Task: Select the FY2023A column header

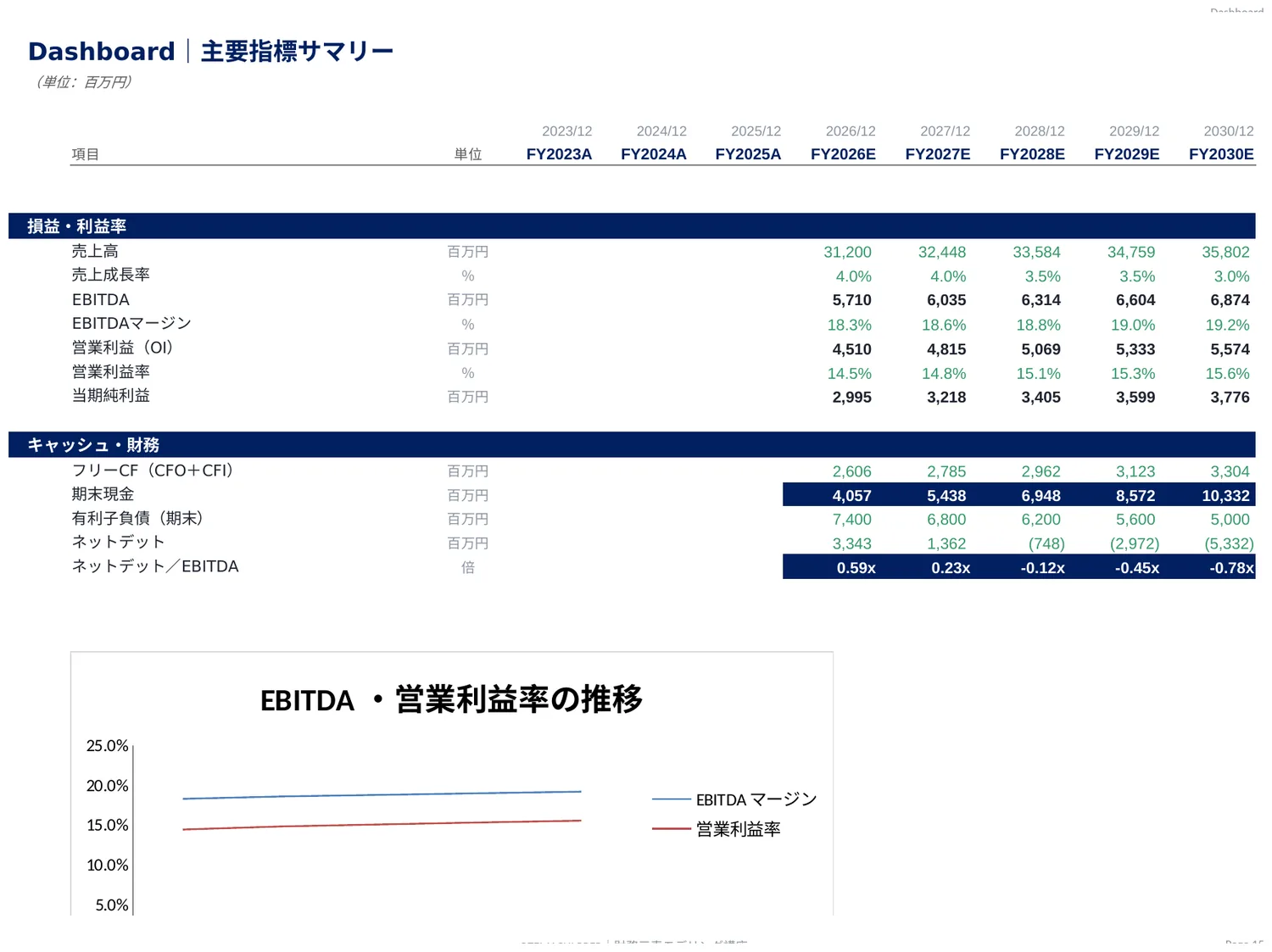Action: (x=559, y=154)
